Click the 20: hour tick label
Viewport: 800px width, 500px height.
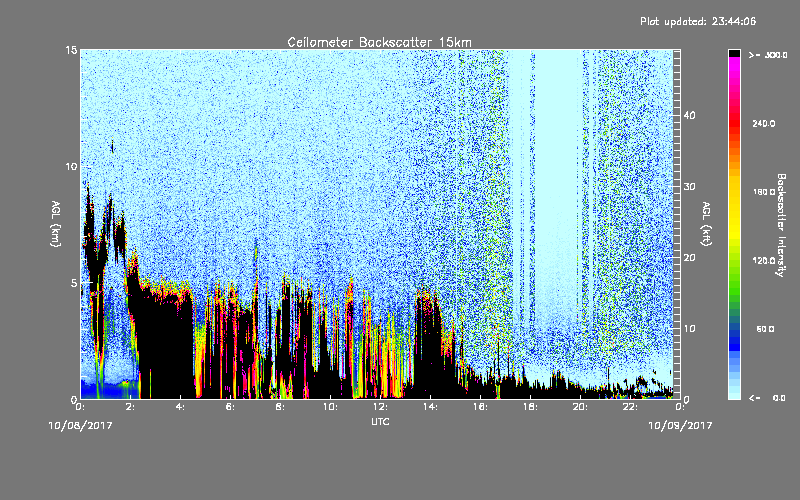tap(580, 407)
